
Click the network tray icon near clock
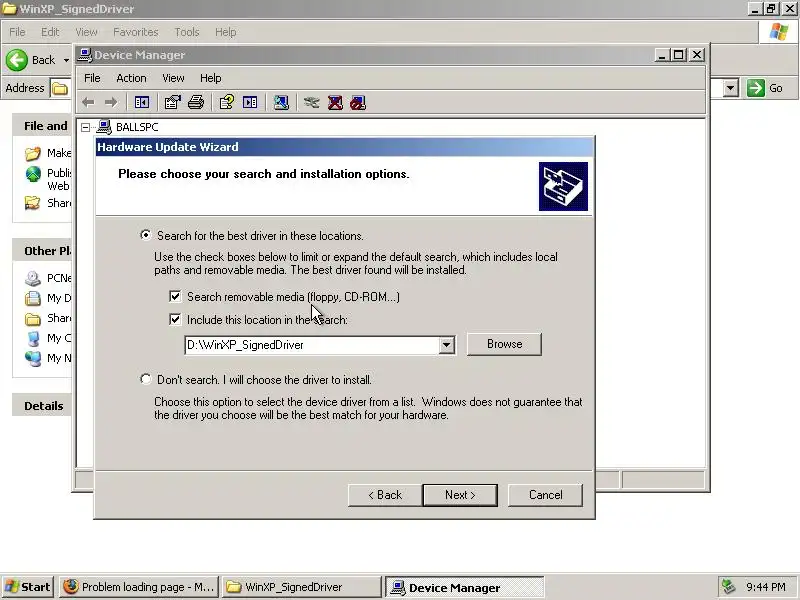pos(728,587)
